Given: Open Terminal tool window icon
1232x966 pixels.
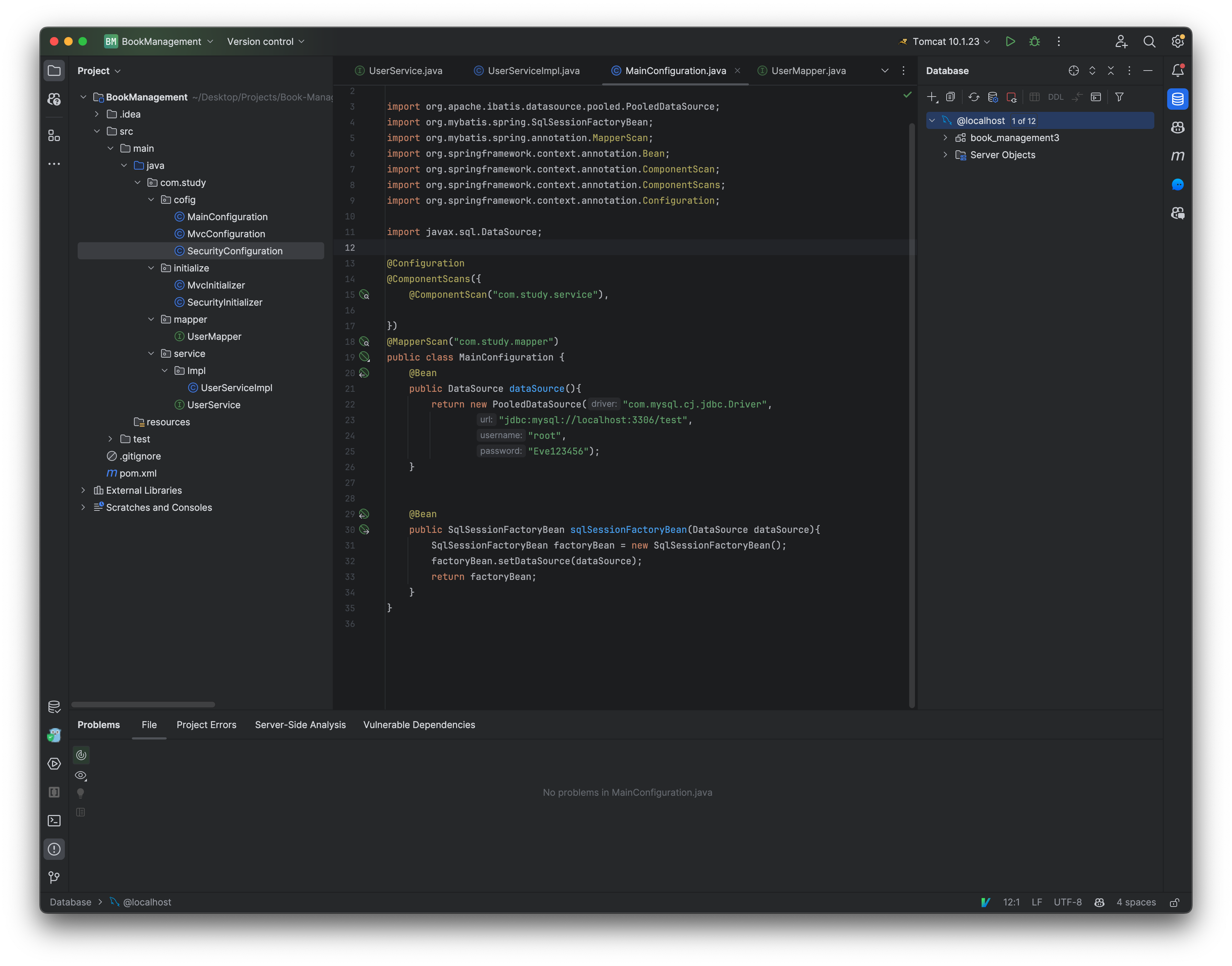Looking at the screenshot, I should (x=54, y=821).
